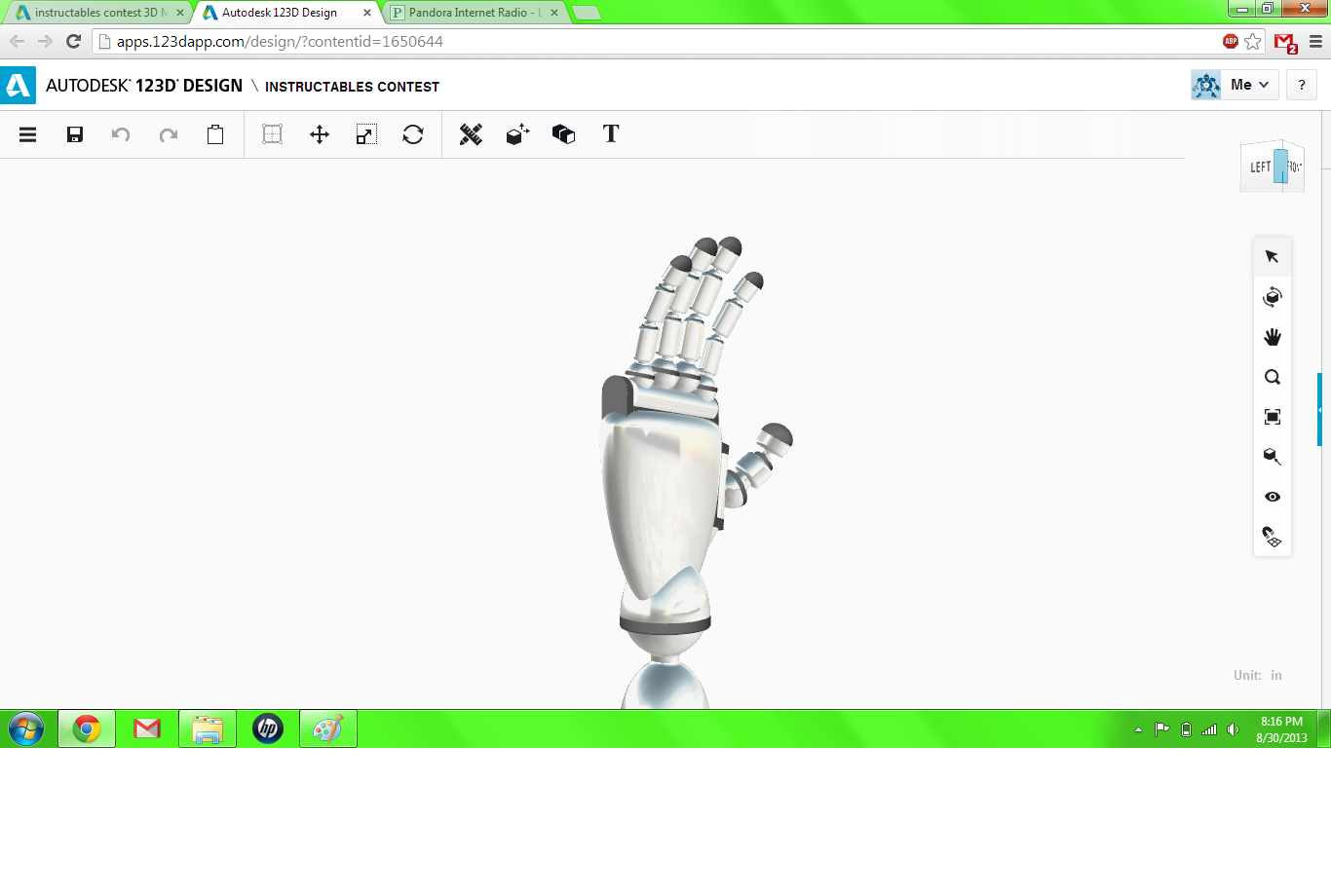This screenshot has height=896, width=1331.
Task: Select the Scale tool
Action: click(x=366, y=134)
